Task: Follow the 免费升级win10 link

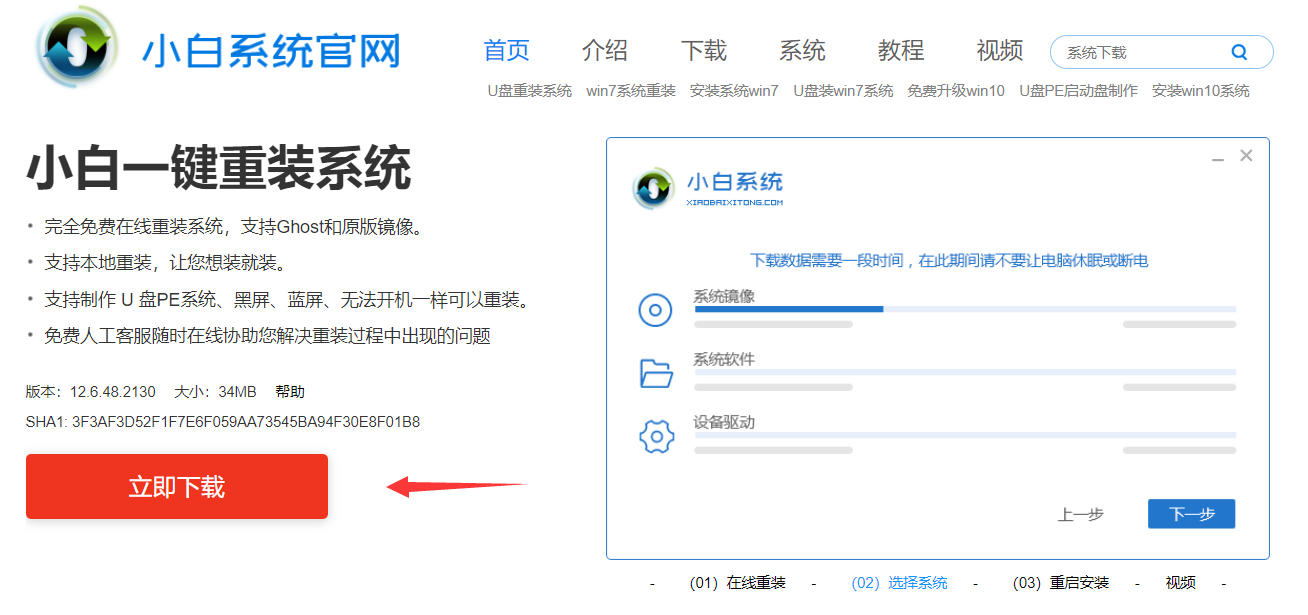Action: (956, 91)
